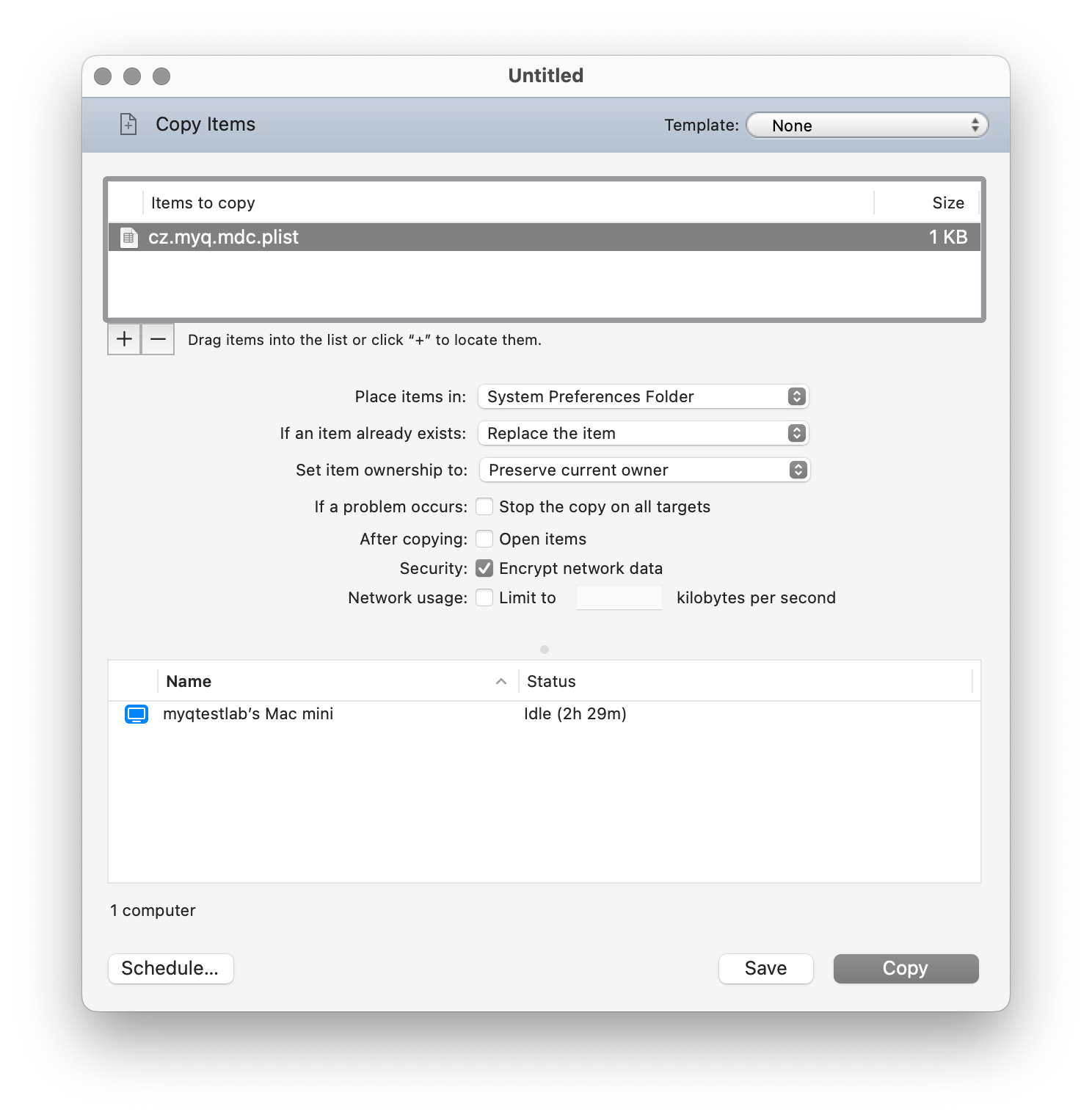Open the Schedule dialog
Viewport: 1092px width, 1120px height.
point(170,968)
